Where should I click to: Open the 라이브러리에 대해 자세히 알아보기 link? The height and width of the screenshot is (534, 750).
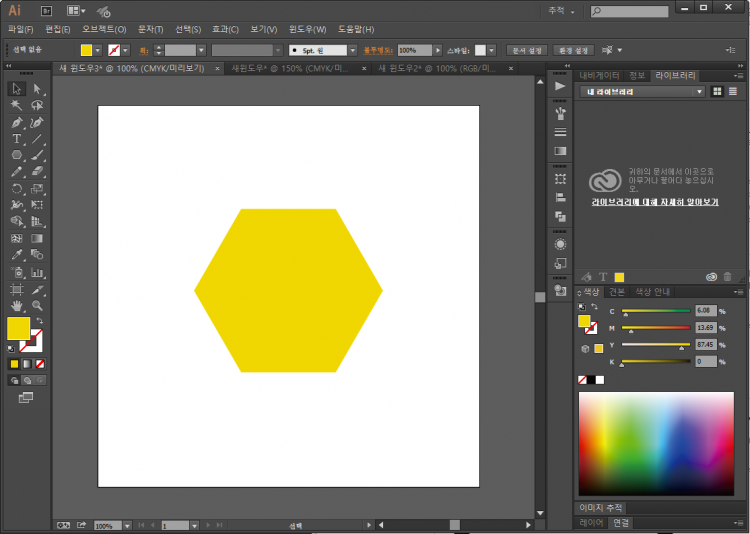point(655,202)
